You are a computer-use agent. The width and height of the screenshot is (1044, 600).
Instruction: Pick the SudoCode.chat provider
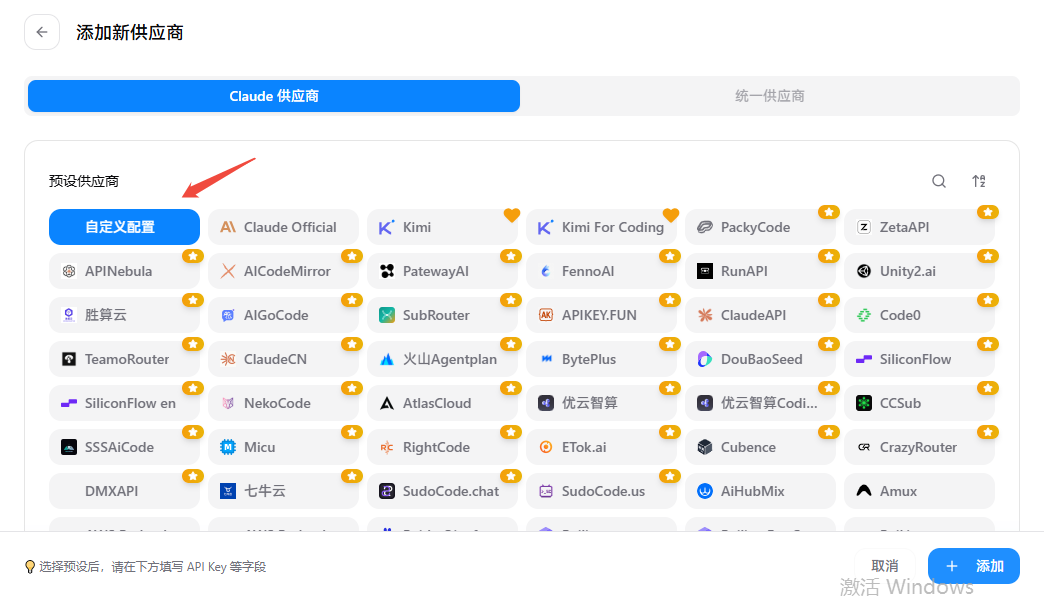tap(442, 491)
